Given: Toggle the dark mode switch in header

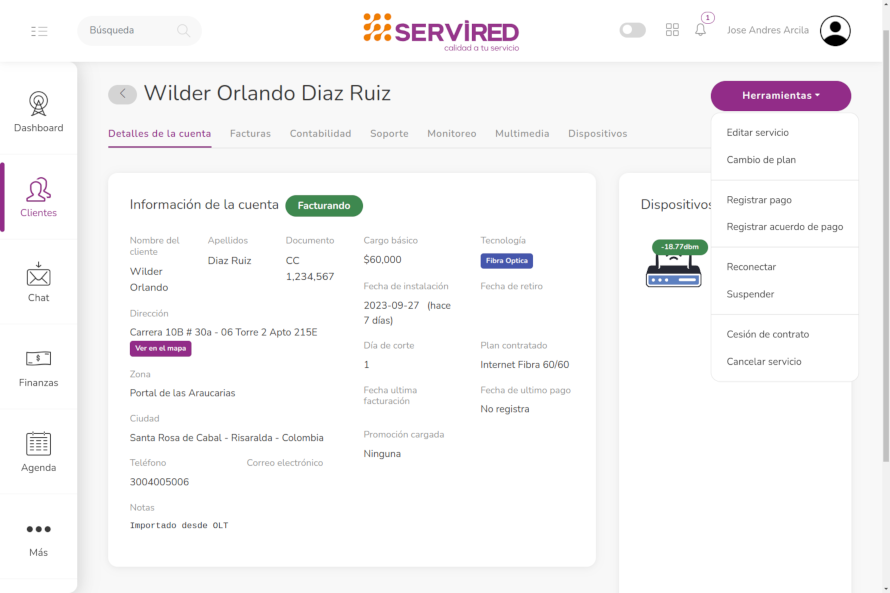Looking at the screenshot, I should (x=632, y=30).
